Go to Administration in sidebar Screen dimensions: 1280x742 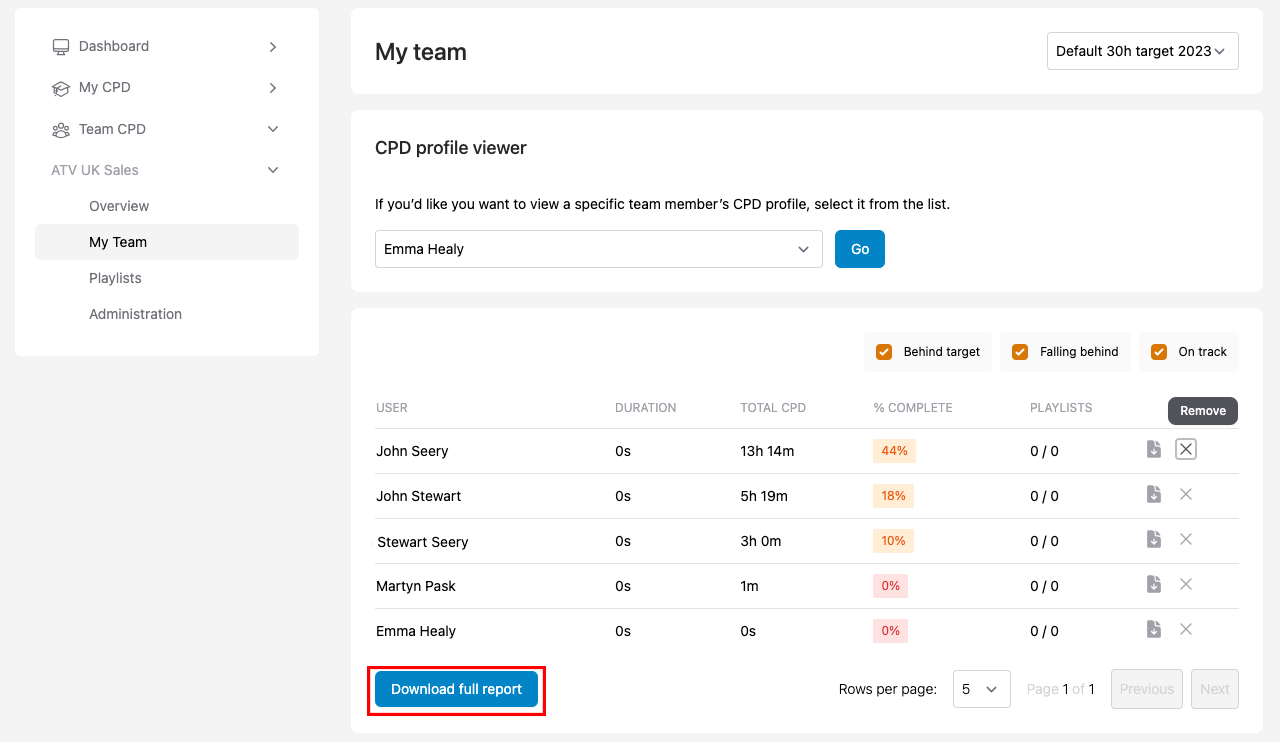click(x=135, y=314)
